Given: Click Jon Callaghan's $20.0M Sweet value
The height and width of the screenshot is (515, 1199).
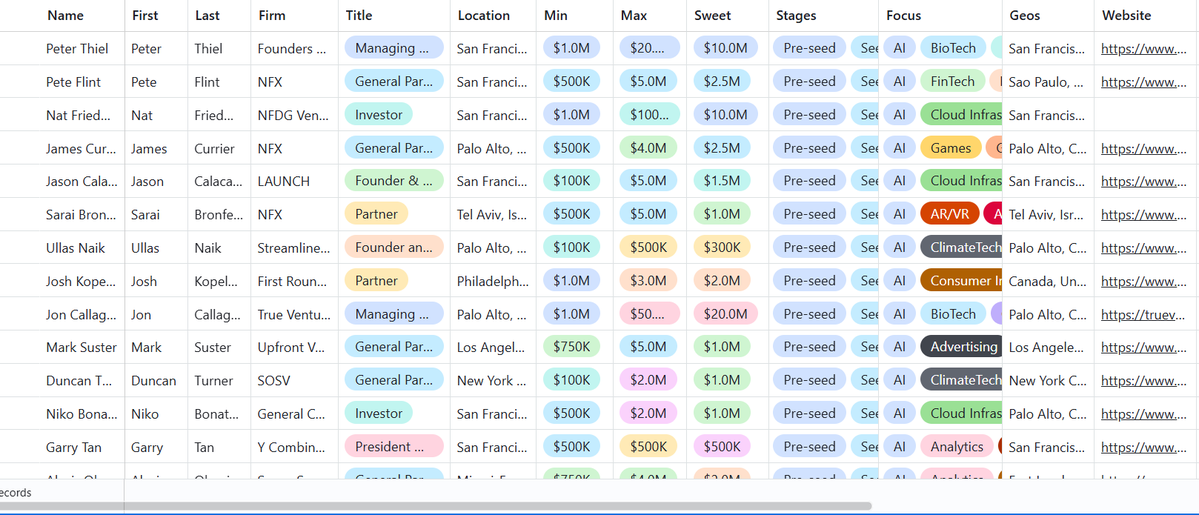Looking at the screenshot, I should (x=726, y=314).
